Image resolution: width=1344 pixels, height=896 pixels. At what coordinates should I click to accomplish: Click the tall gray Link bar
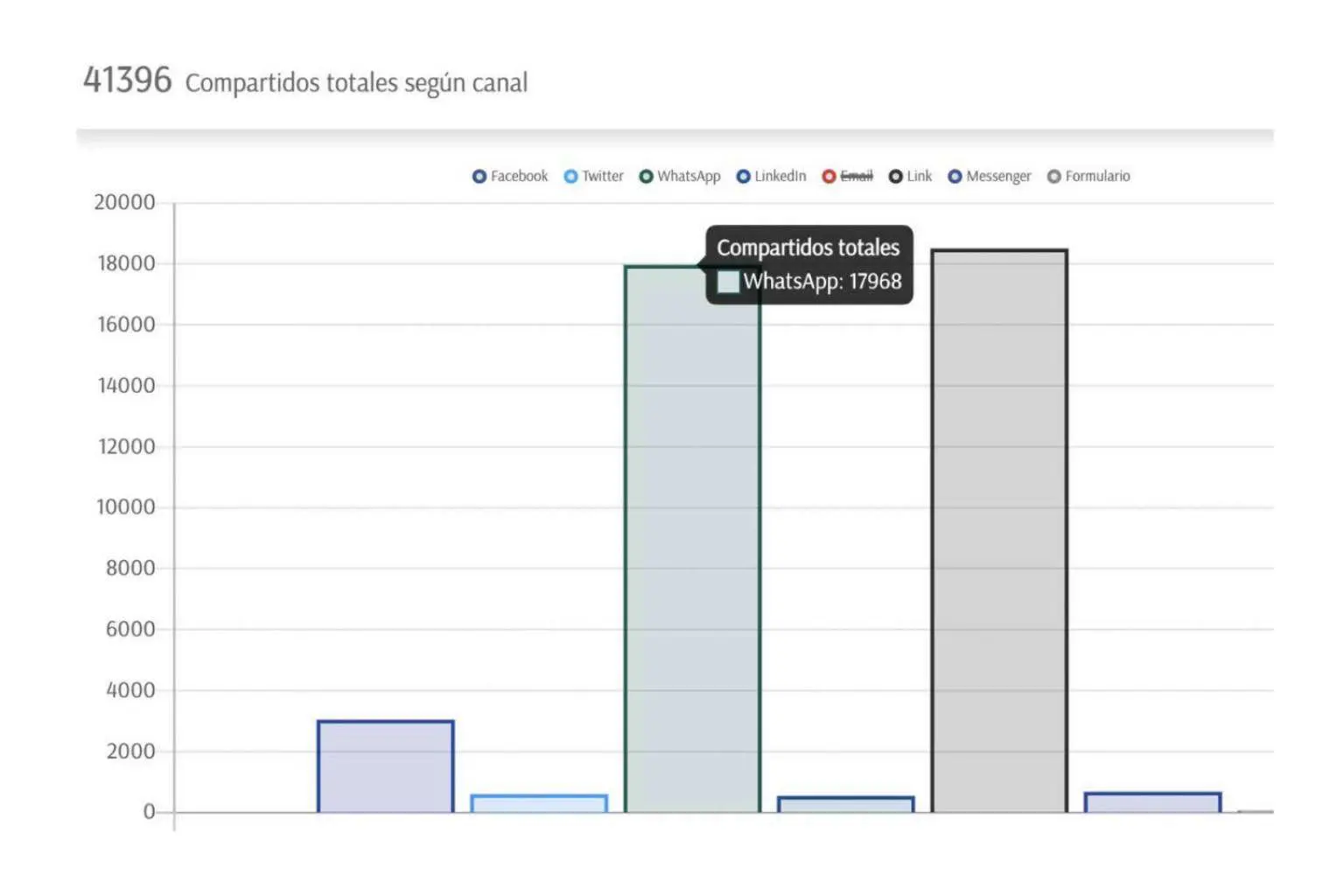pos(998,534)
